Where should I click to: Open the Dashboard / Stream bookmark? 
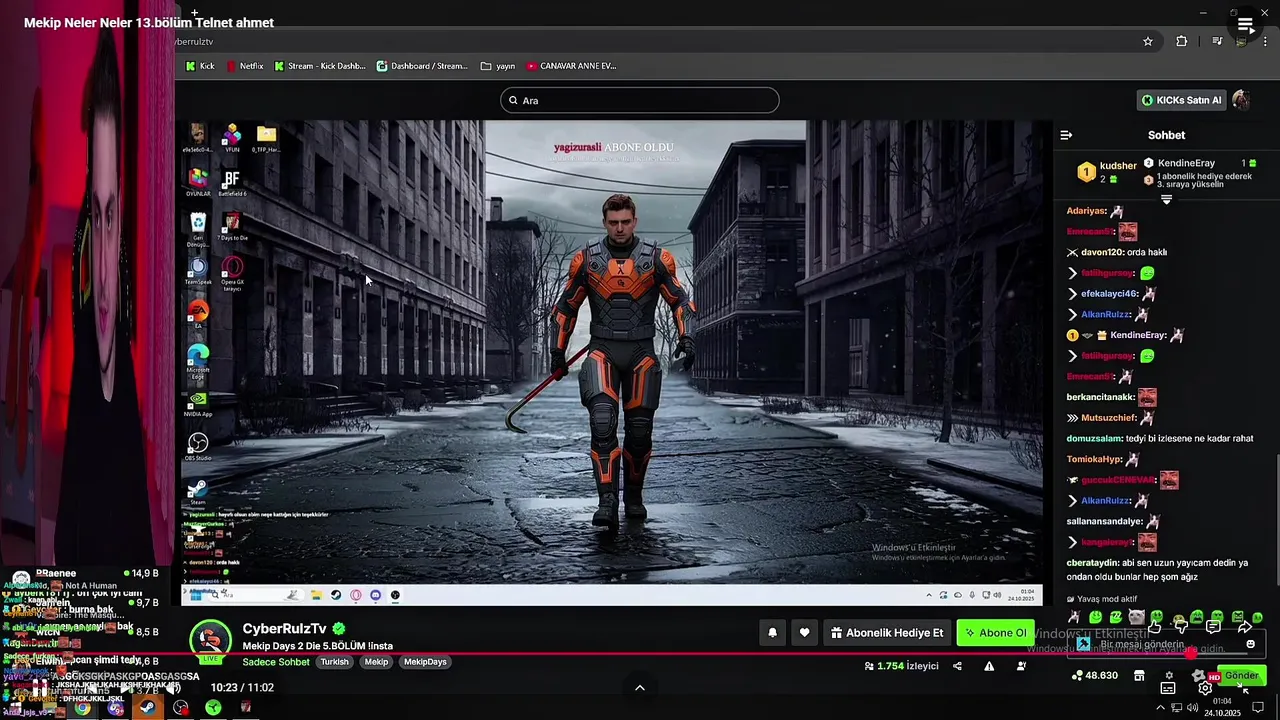[422, 66]
